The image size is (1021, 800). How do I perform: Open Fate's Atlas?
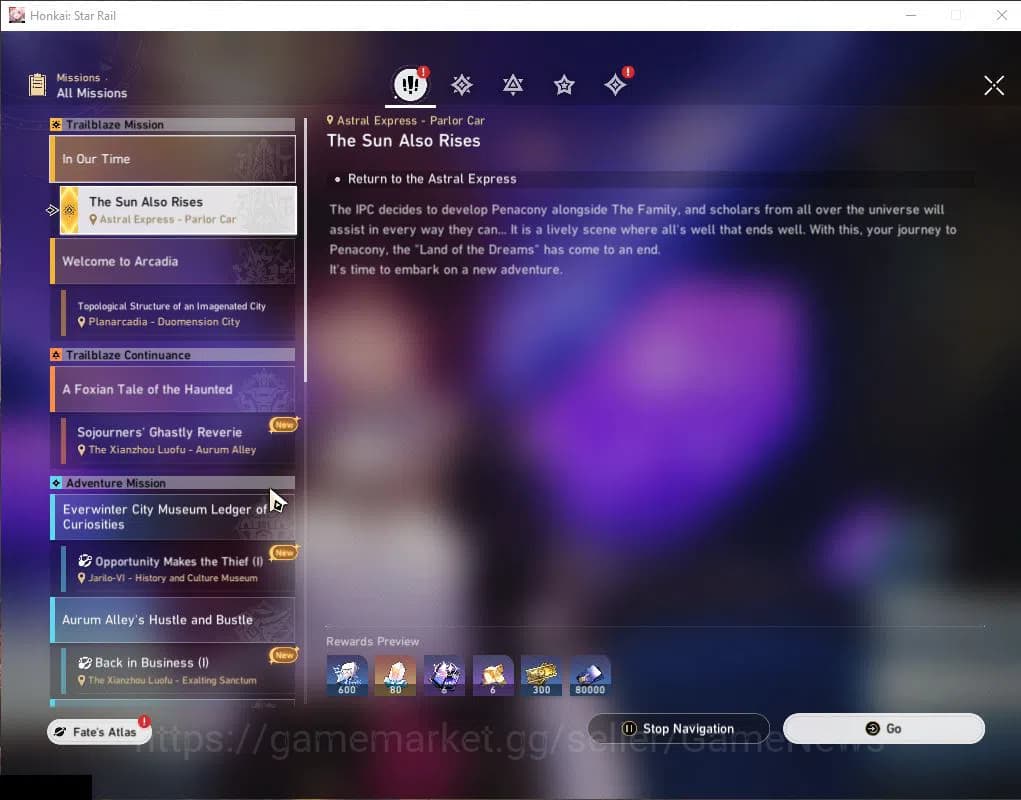pos(99,732)
